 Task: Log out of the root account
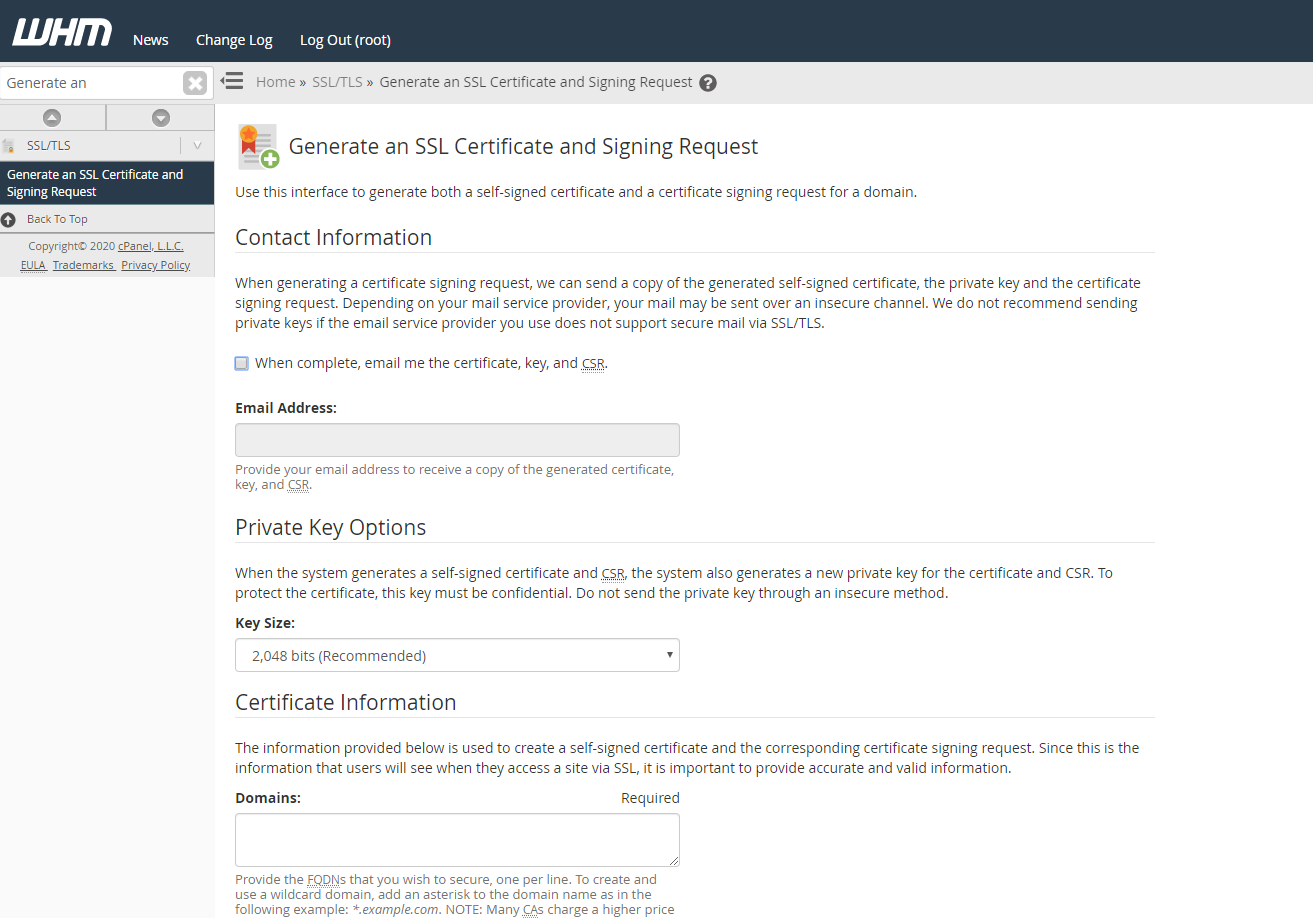pos(345,39)
